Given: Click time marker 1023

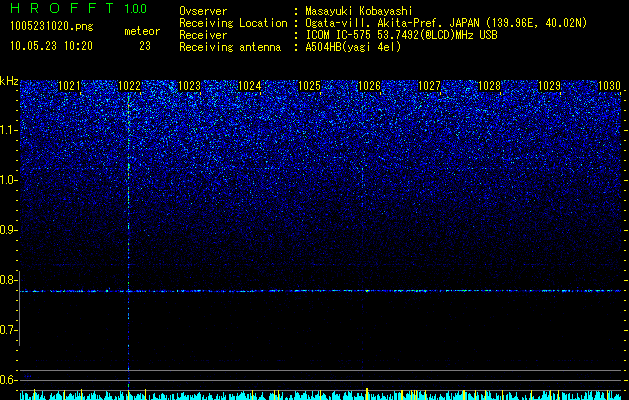Looking at the screenshot, I should (x=189, y=86).
